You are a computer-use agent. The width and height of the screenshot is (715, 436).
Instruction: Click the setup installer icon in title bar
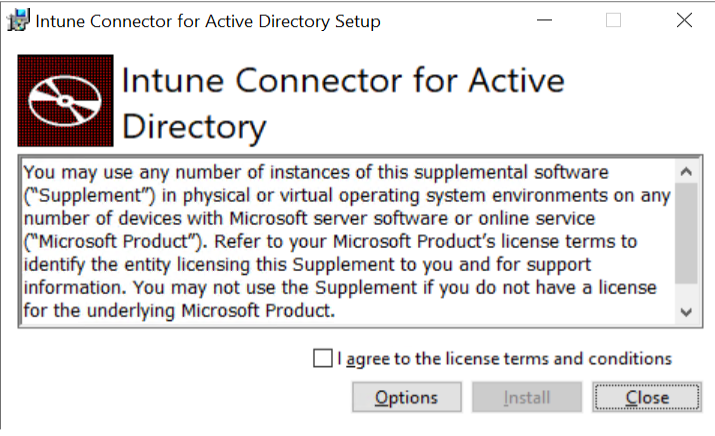tap(18, 21)
